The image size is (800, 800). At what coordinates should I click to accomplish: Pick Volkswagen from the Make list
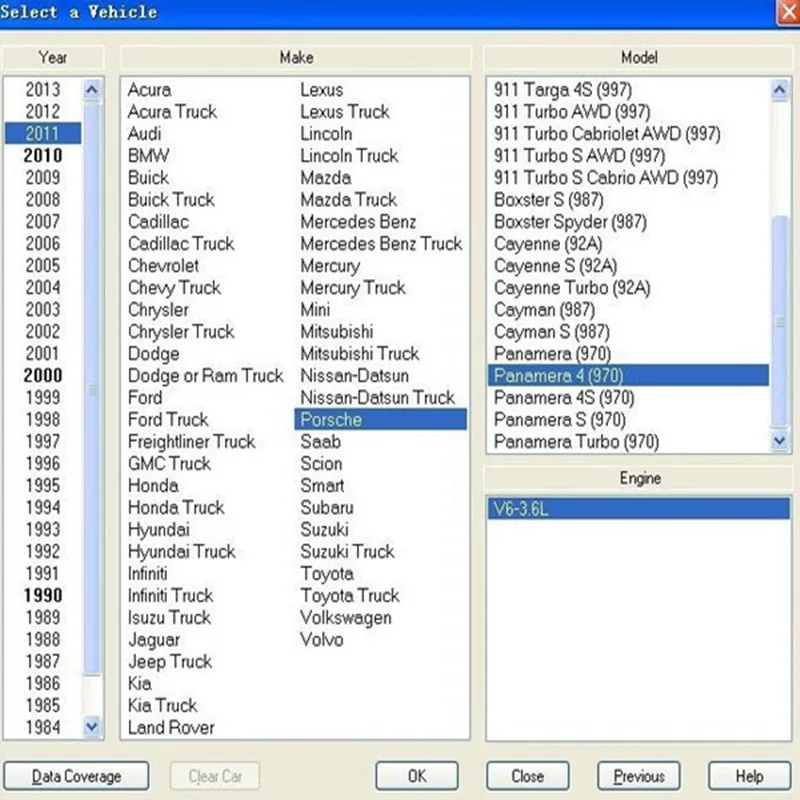[348, 617]
